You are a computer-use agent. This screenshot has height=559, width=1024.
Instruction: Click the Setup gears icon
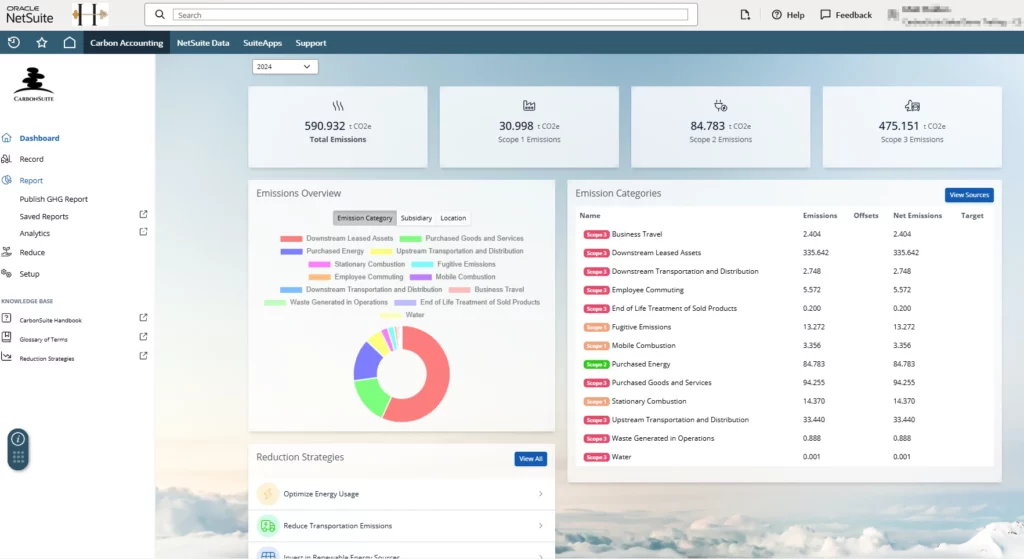7,274
